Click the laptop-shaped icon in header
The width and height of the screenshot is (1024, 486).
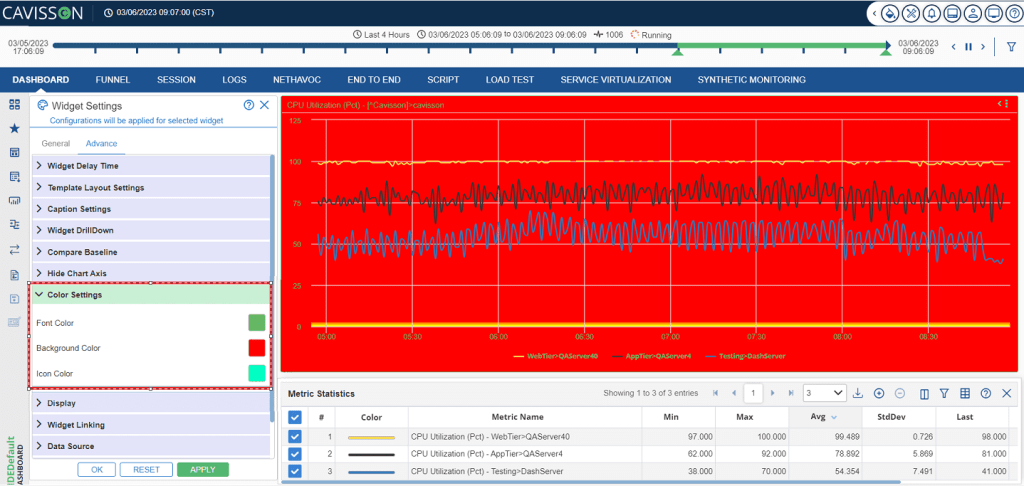tap(952, 12)
